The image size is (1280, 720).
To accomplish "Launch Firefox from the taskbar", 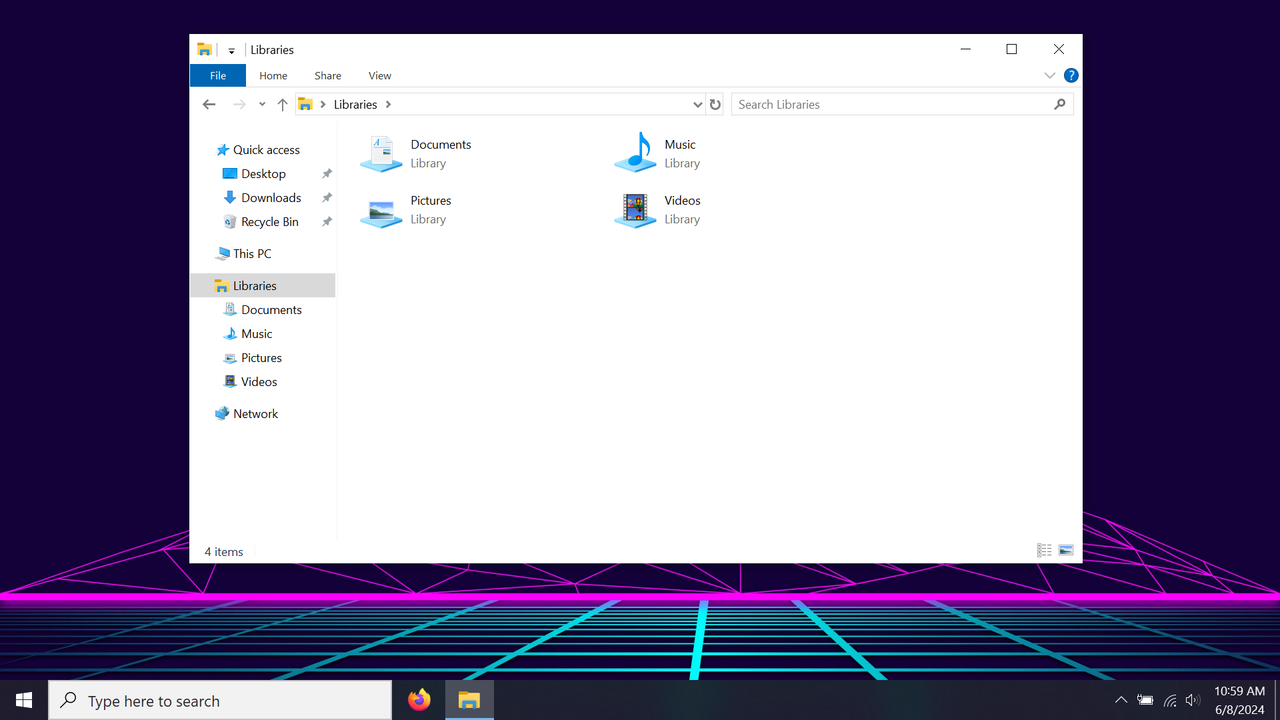I will click(x=419, y=700).
